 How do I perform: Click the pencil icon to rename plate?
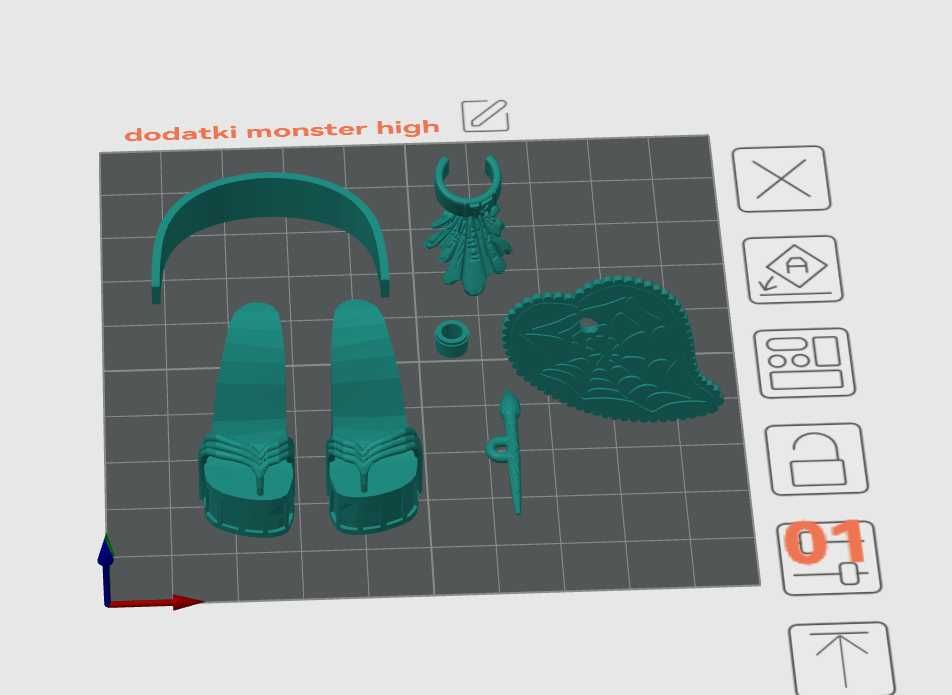pos(485,115)
